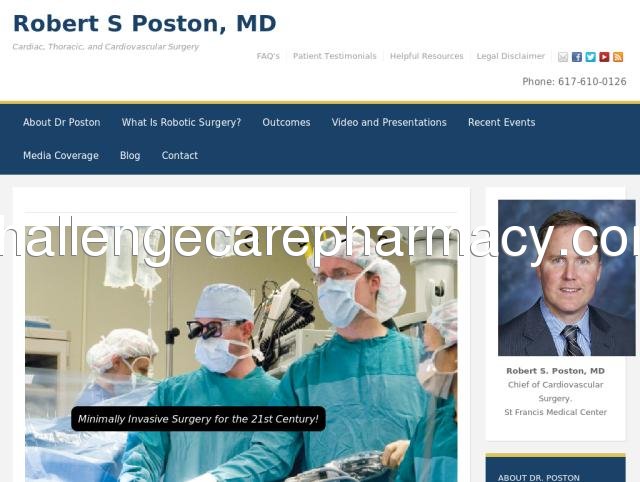Navigate to Recent Events
Viewport: 640px width, 482px height.
click(501, 122)
